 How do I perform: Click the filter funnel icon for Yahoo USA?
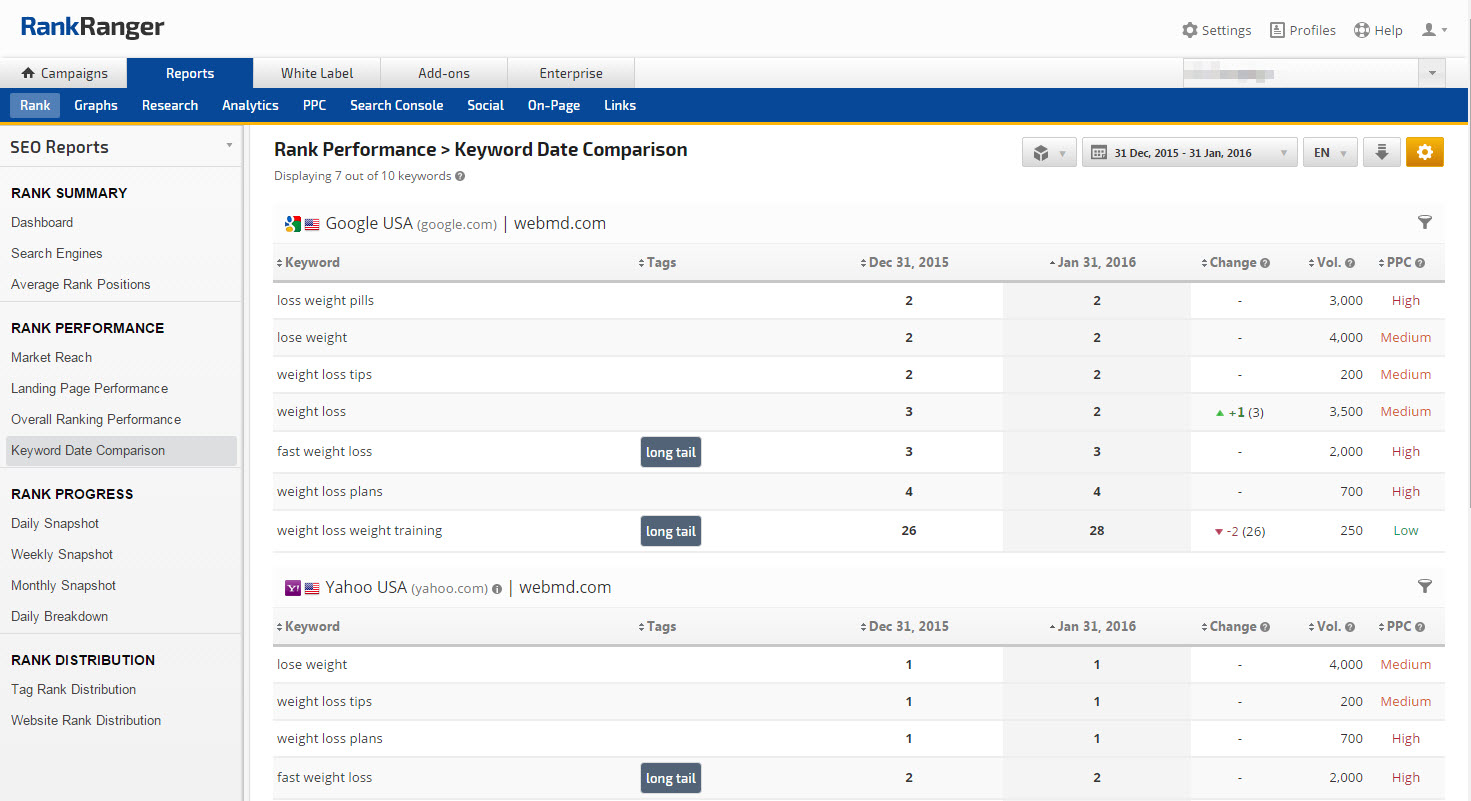tap(1425, 587)
